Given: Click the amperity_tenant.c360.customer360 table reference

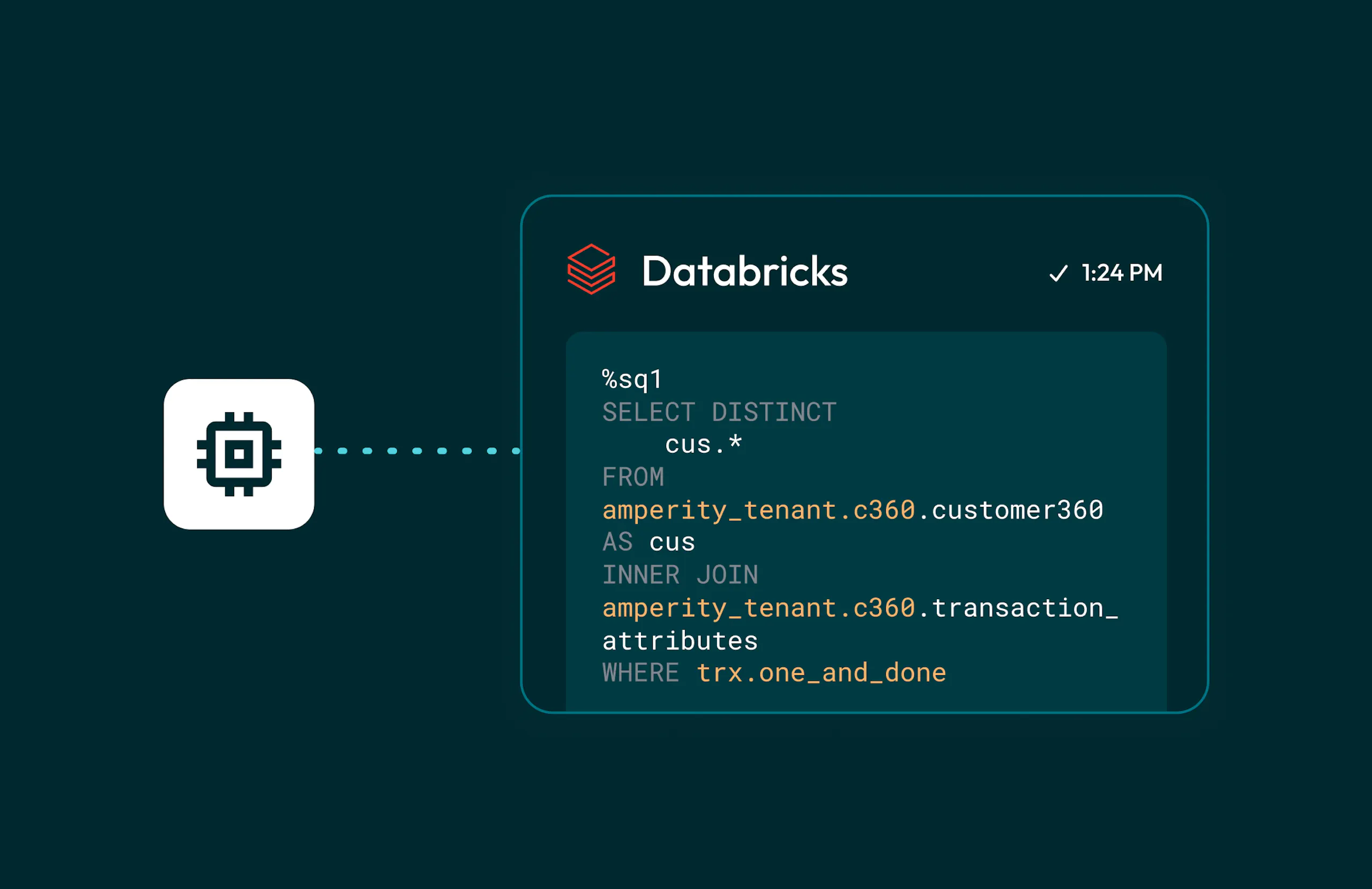Looking at the screenshot, I should coord(853,511).
